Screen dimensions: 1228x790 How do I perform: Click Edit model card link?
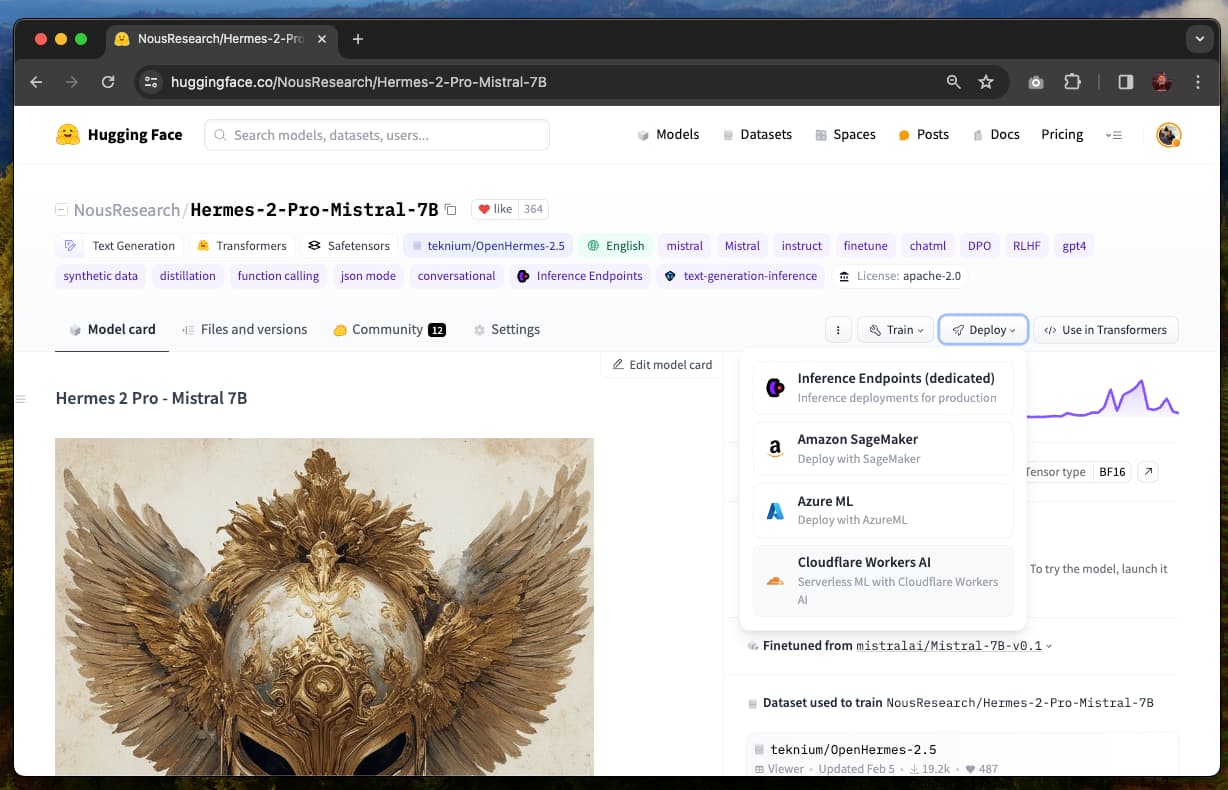[662, 365]
